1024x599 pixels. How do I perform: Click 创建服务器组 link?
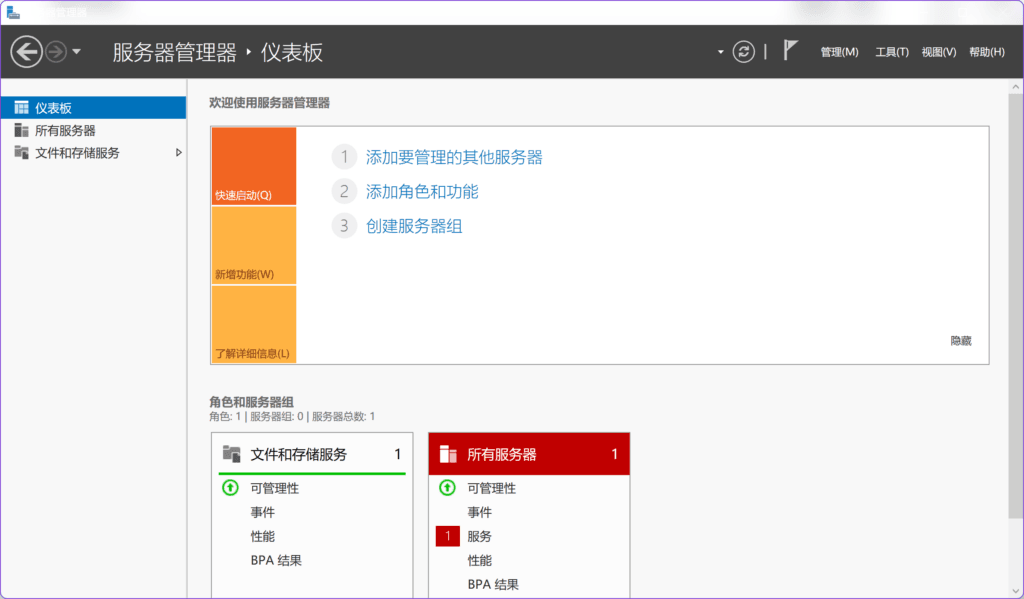point(414,226)
